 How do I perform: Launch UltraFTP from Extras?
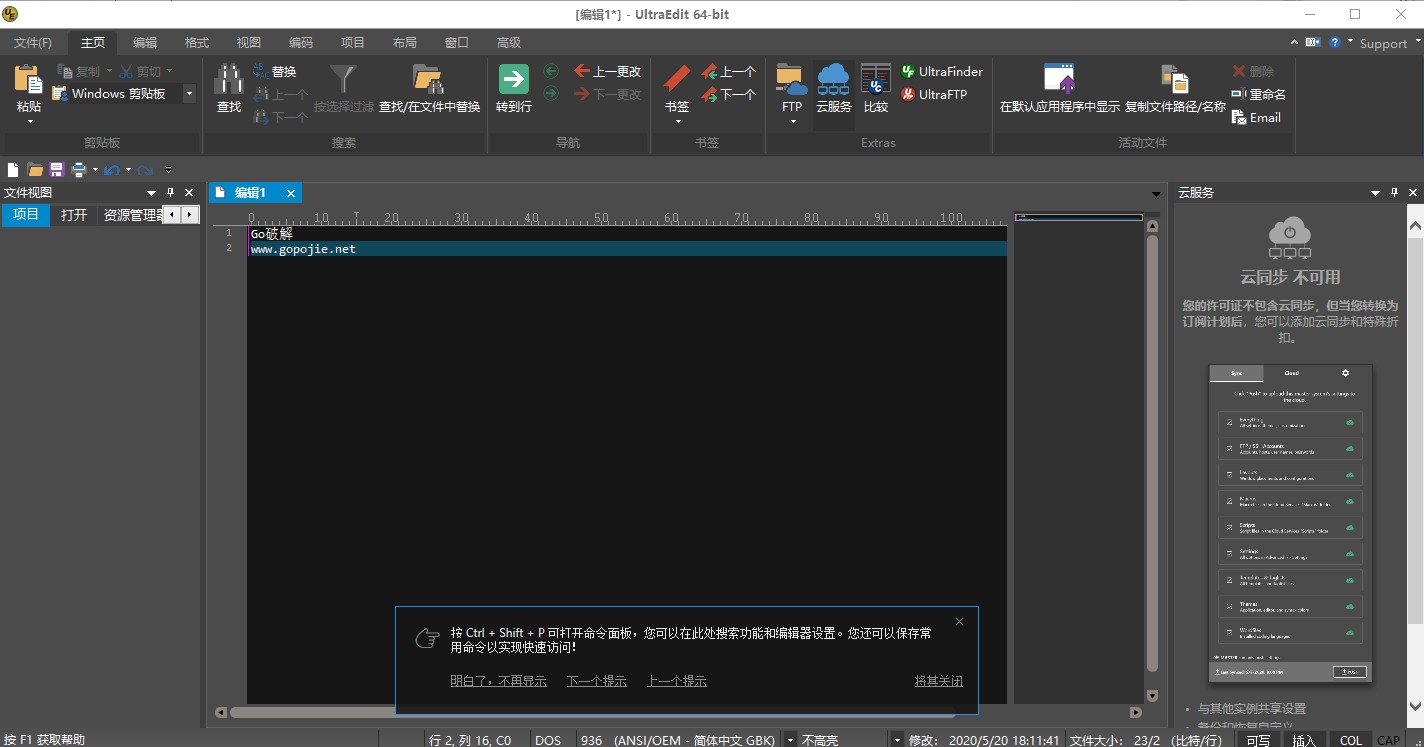[934, 95]
